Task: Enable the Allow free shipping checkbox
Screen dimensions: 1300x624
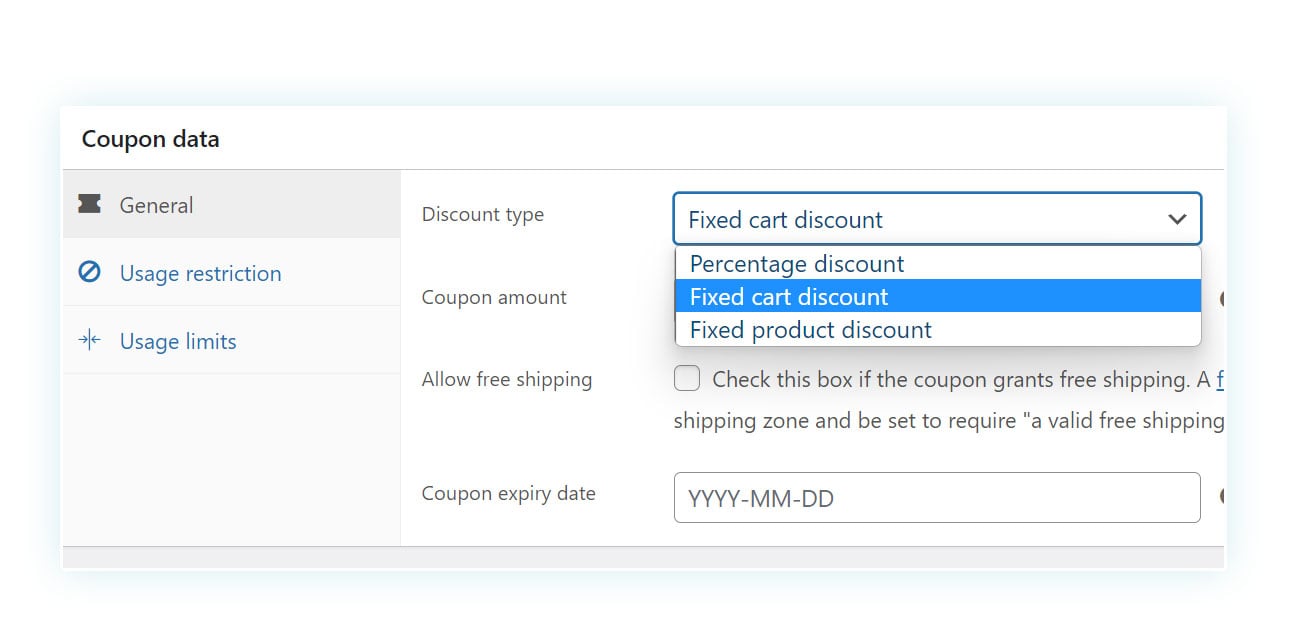Action: click(x=687, y=378)
